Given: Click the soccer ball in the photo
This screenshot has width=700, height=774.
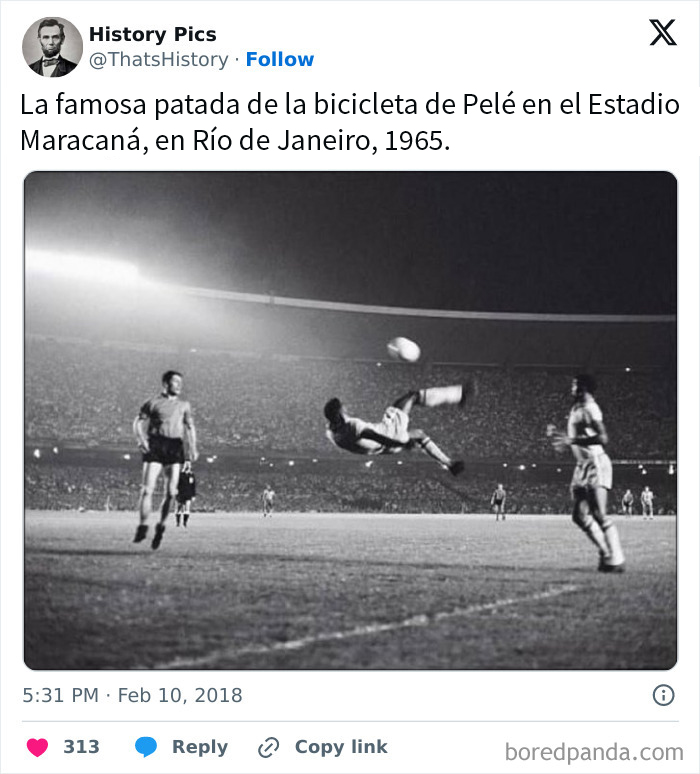Looking at the screenshot, I should tap(404, 349).
